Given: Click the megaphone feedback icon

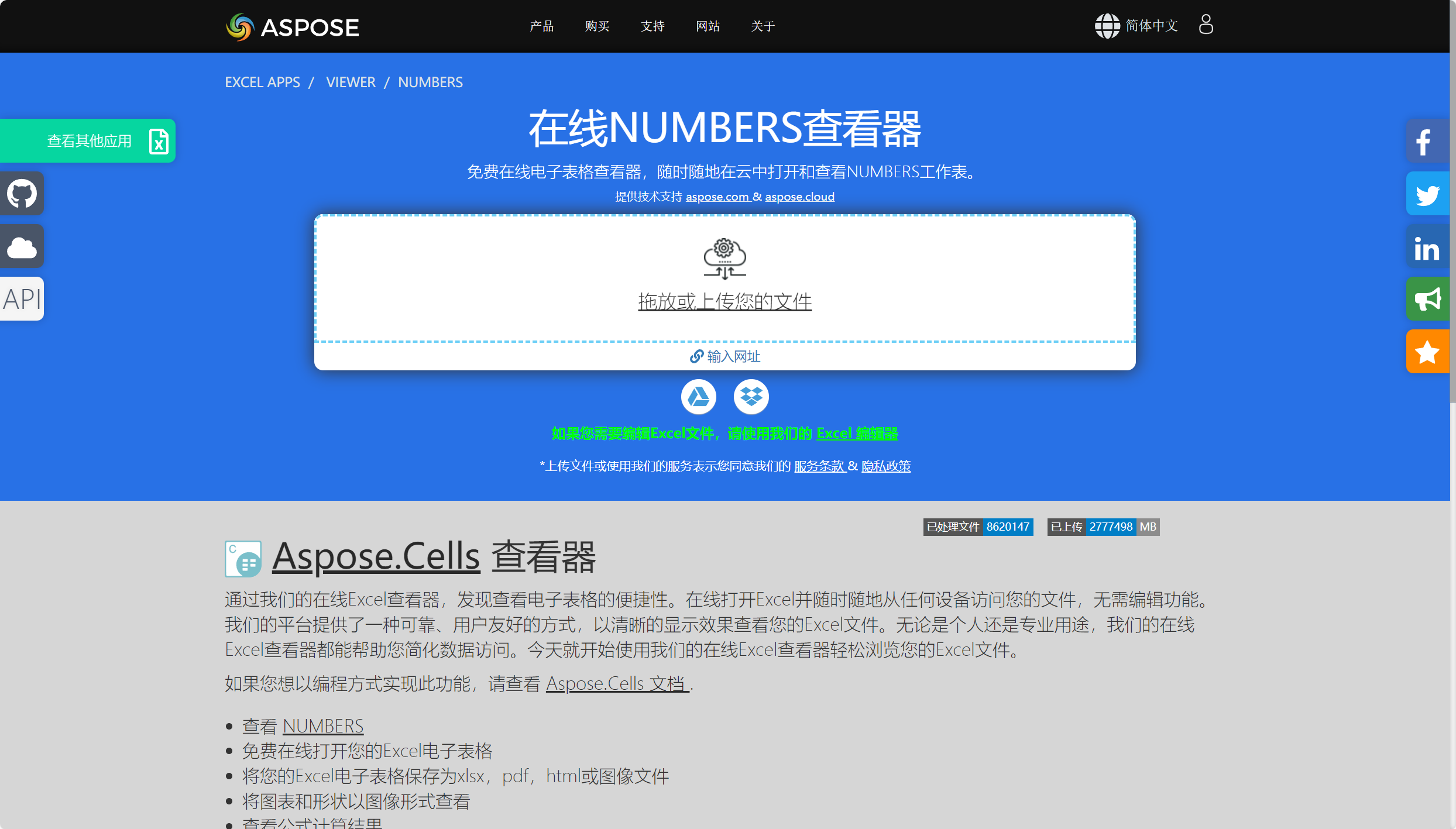Looking at the screenshot, I should tap(1428, 299).
